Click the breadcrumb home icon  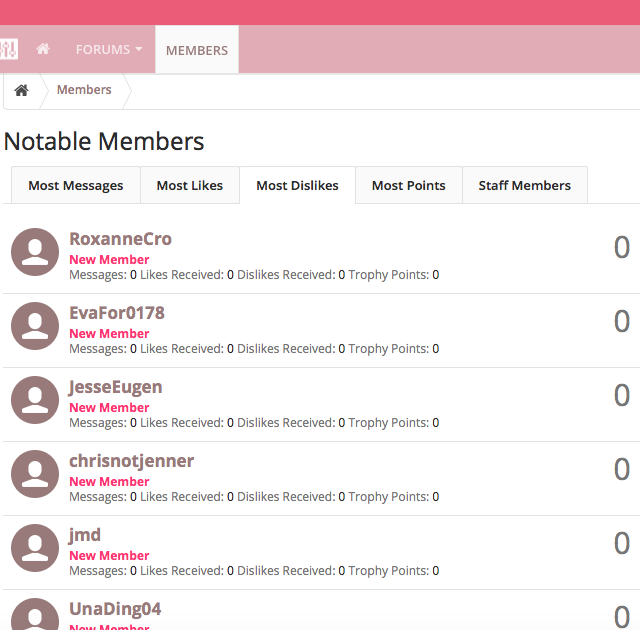coord(21,90)
